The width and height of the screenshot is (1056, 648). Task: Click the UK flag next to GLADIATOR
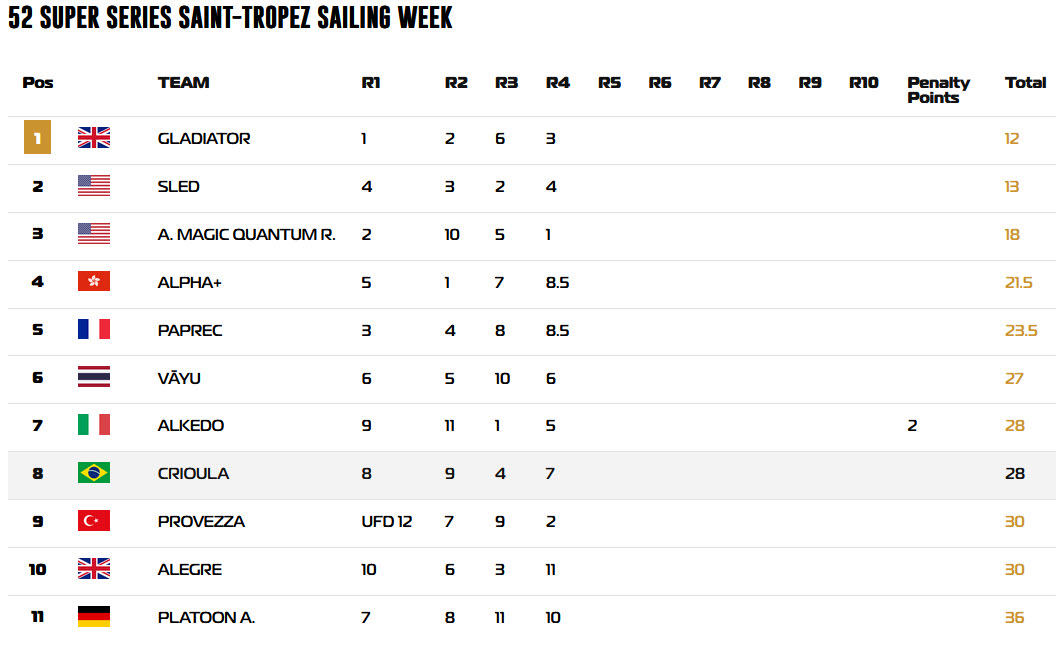(94, 137)
